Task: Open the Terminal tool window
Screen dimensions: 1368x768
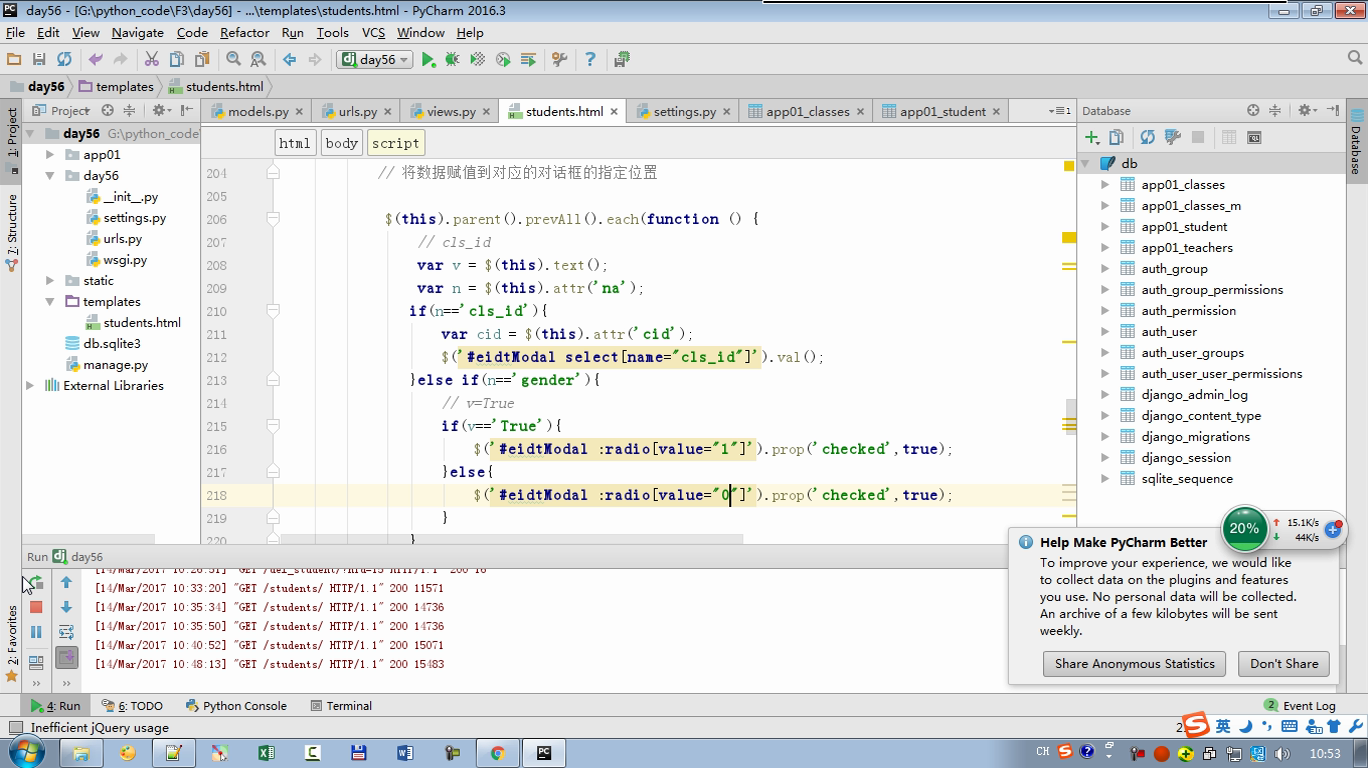Action: [x=340, y=706]
